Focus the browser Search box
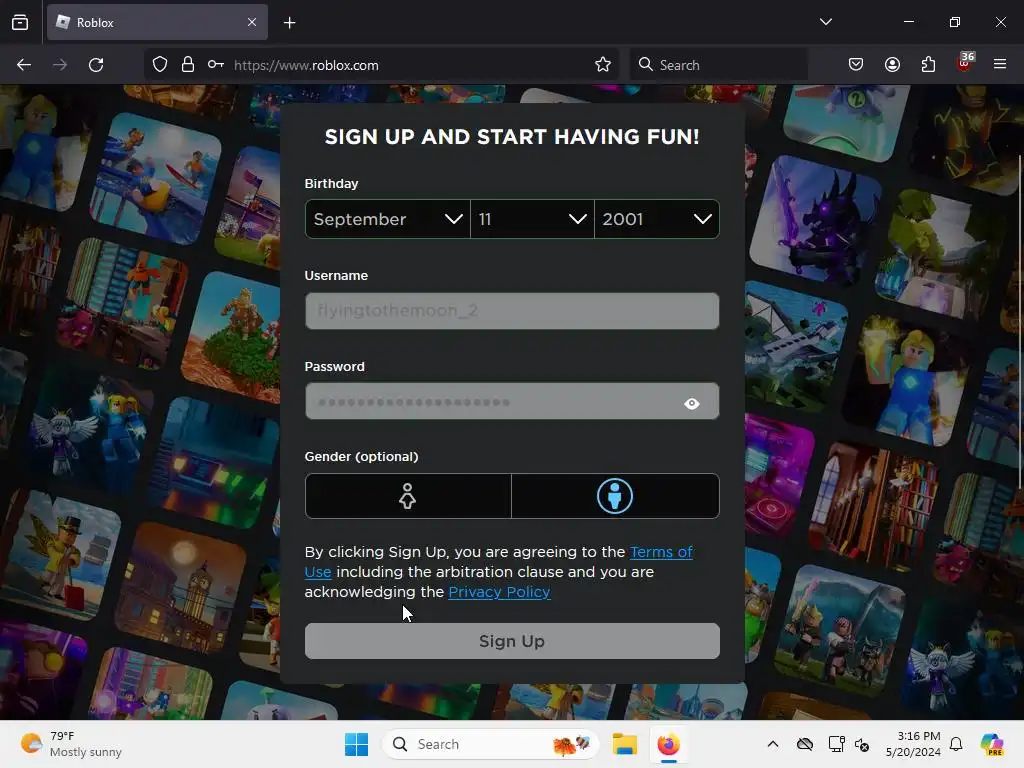 (x=718, y=65)
